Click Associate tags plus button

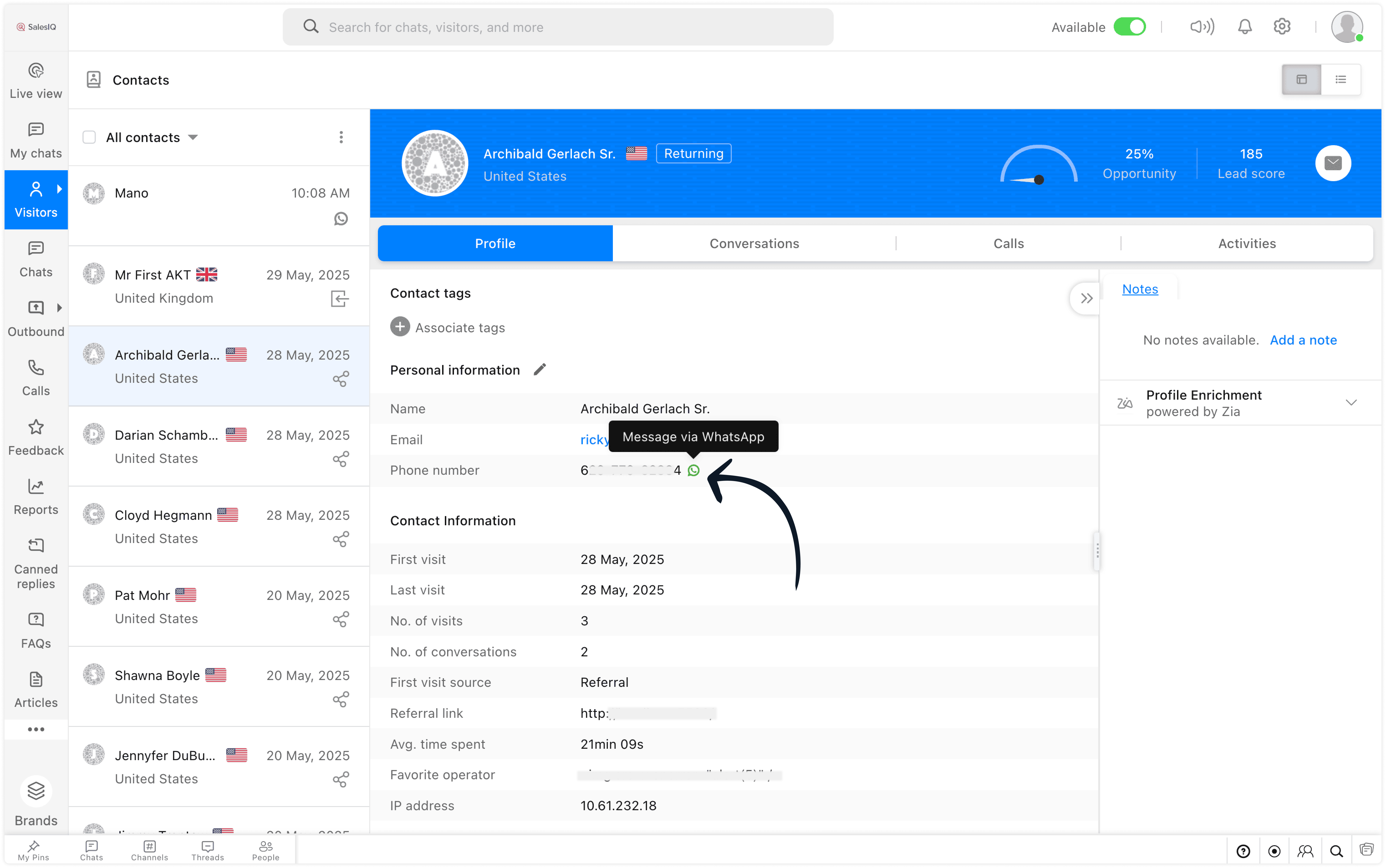pyautogui.click(x=400, y=327)
